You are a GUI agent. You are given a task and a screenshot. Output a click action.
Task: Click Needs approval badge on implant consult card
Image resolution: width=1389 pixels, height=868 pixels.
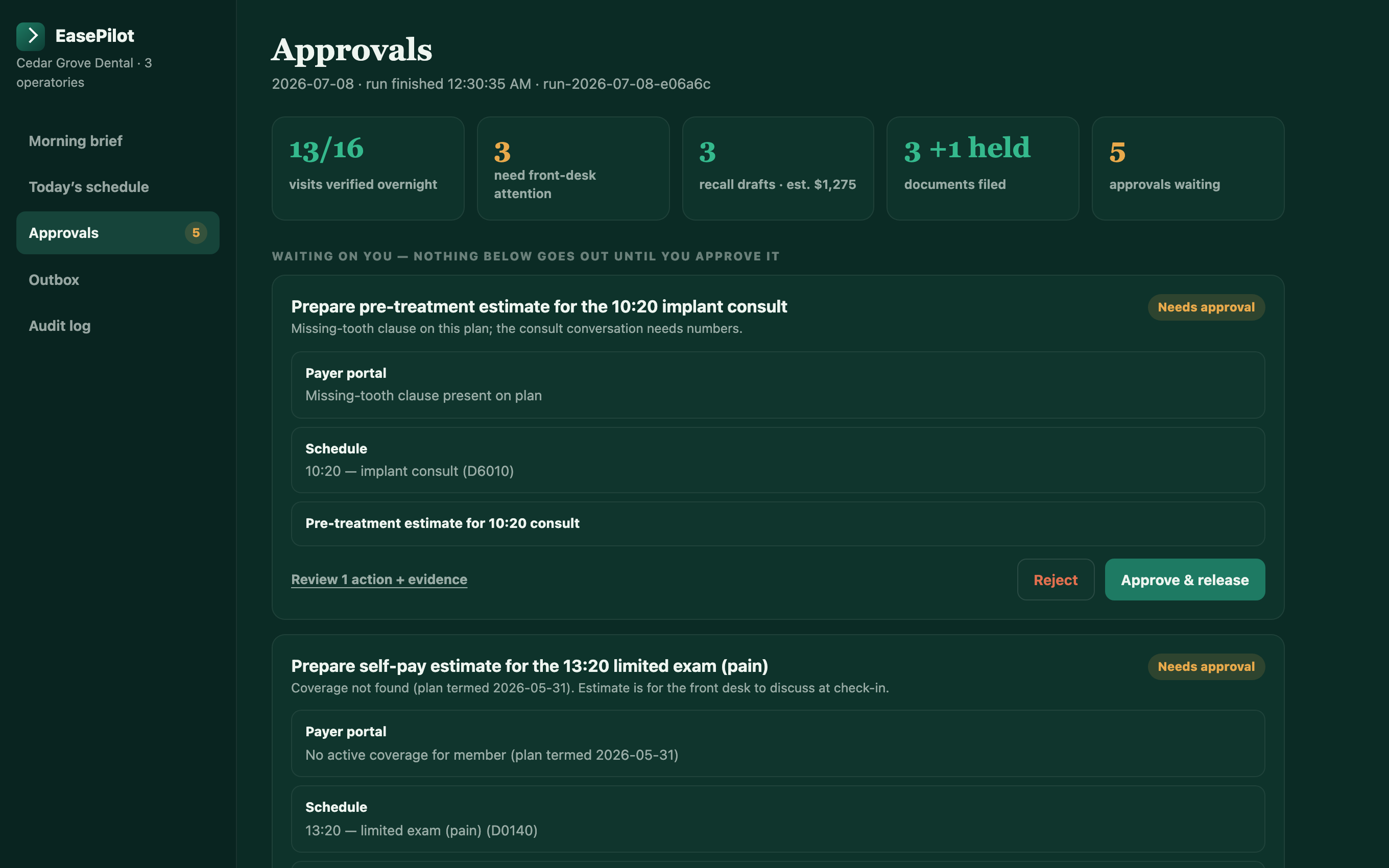[x=1206, y=307]
